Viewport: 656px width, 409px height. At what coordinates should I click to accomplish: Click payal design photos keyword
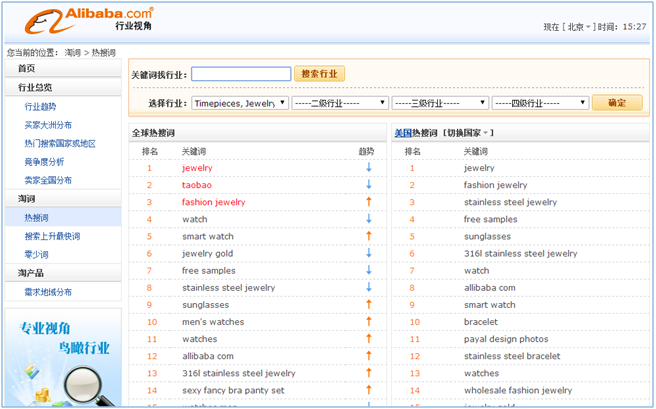coord(506,339)
